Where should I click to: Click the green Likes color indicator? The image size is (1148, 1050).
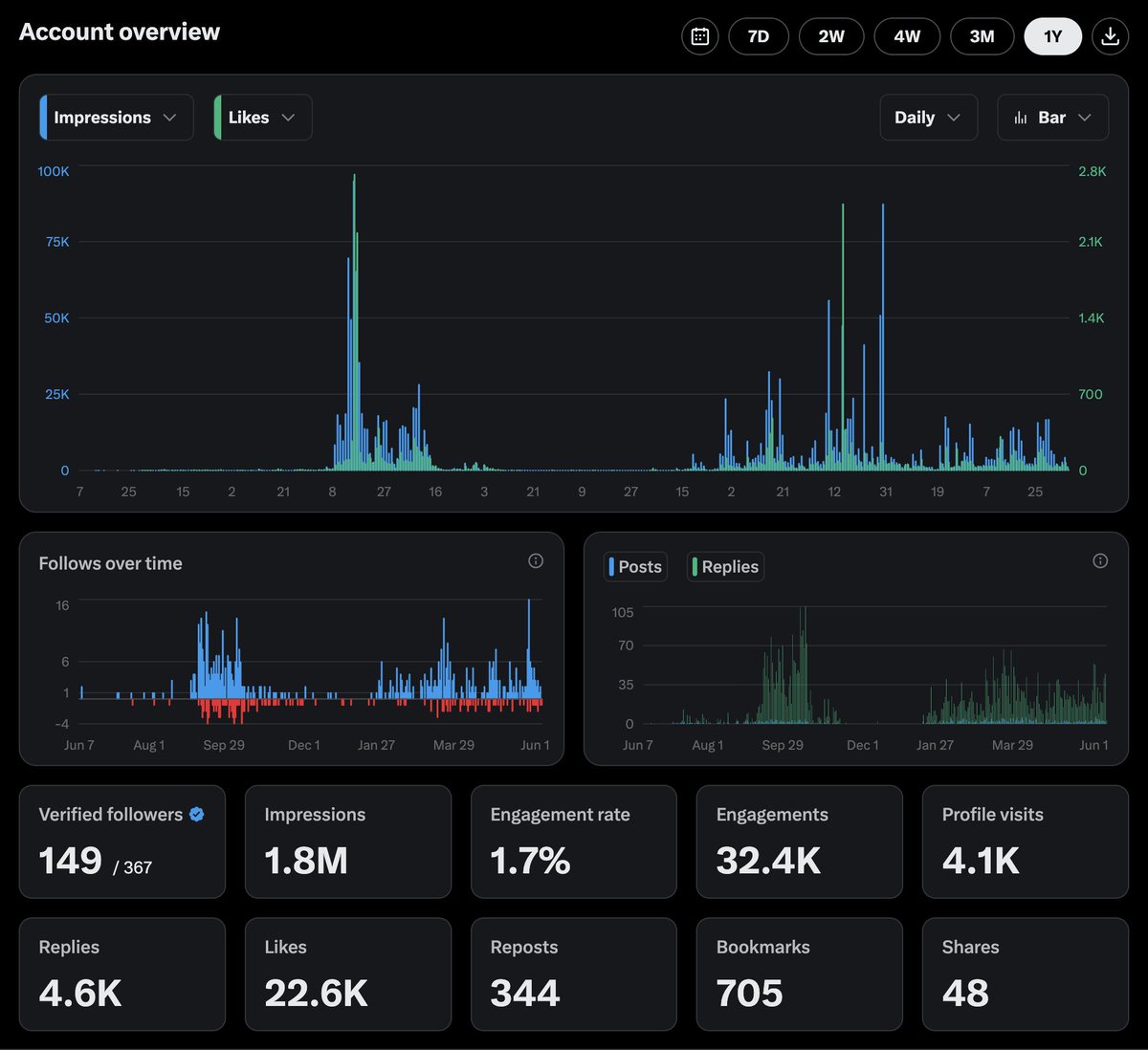[217, 118]
